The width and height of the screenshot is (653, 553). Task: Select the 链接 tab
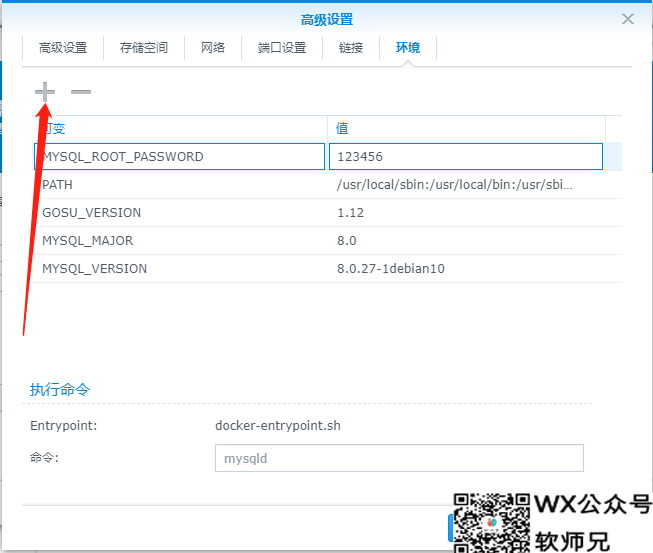351,48
